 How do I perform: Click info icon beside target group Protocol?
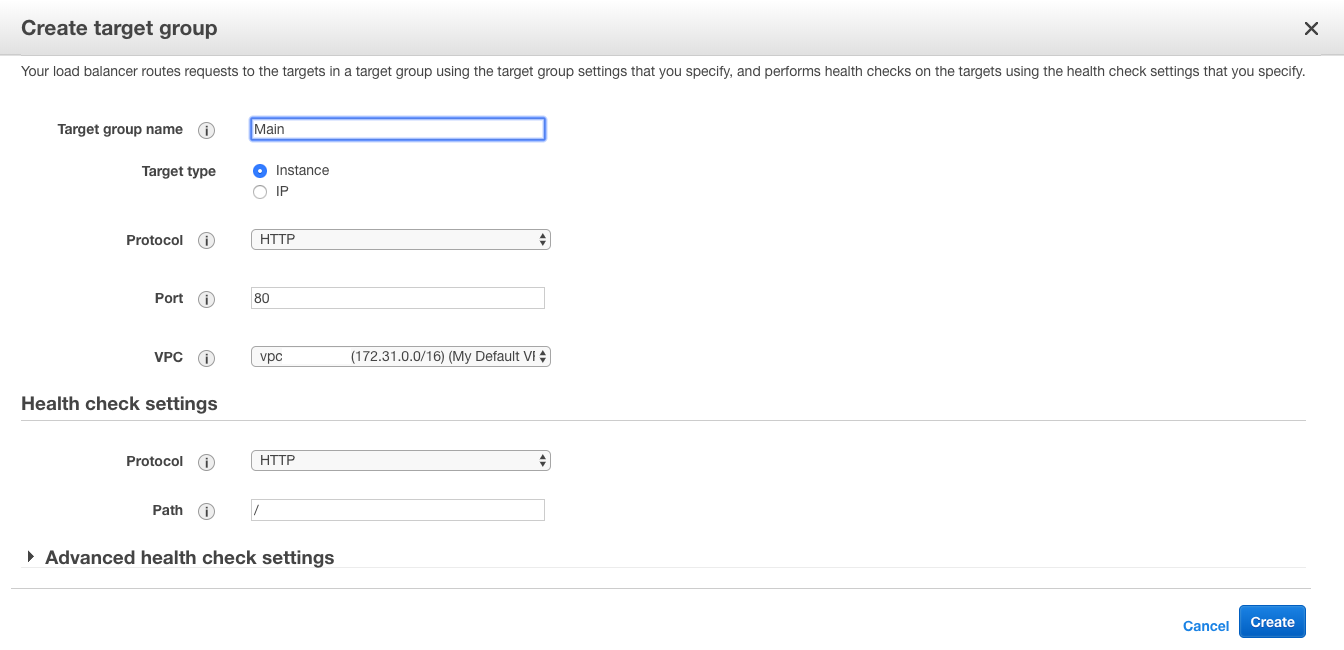[x=207, y=241]
